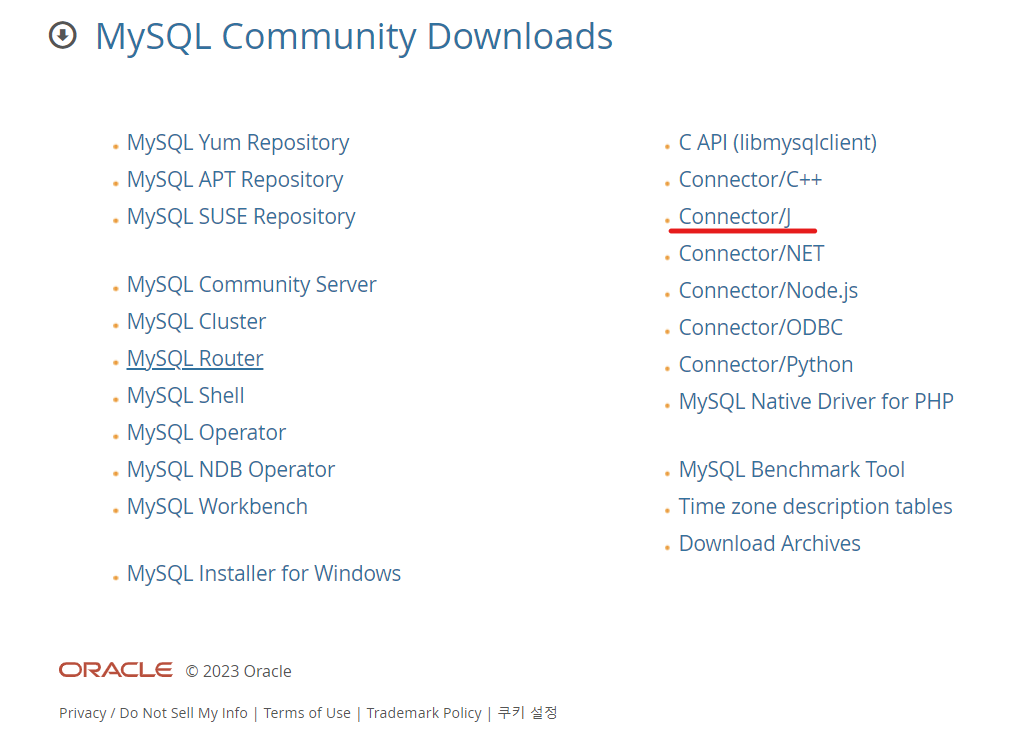Viewport: 1015px width, 735px height.
Task: Open MySQL Cluster link
Action: tap(196, 321)
